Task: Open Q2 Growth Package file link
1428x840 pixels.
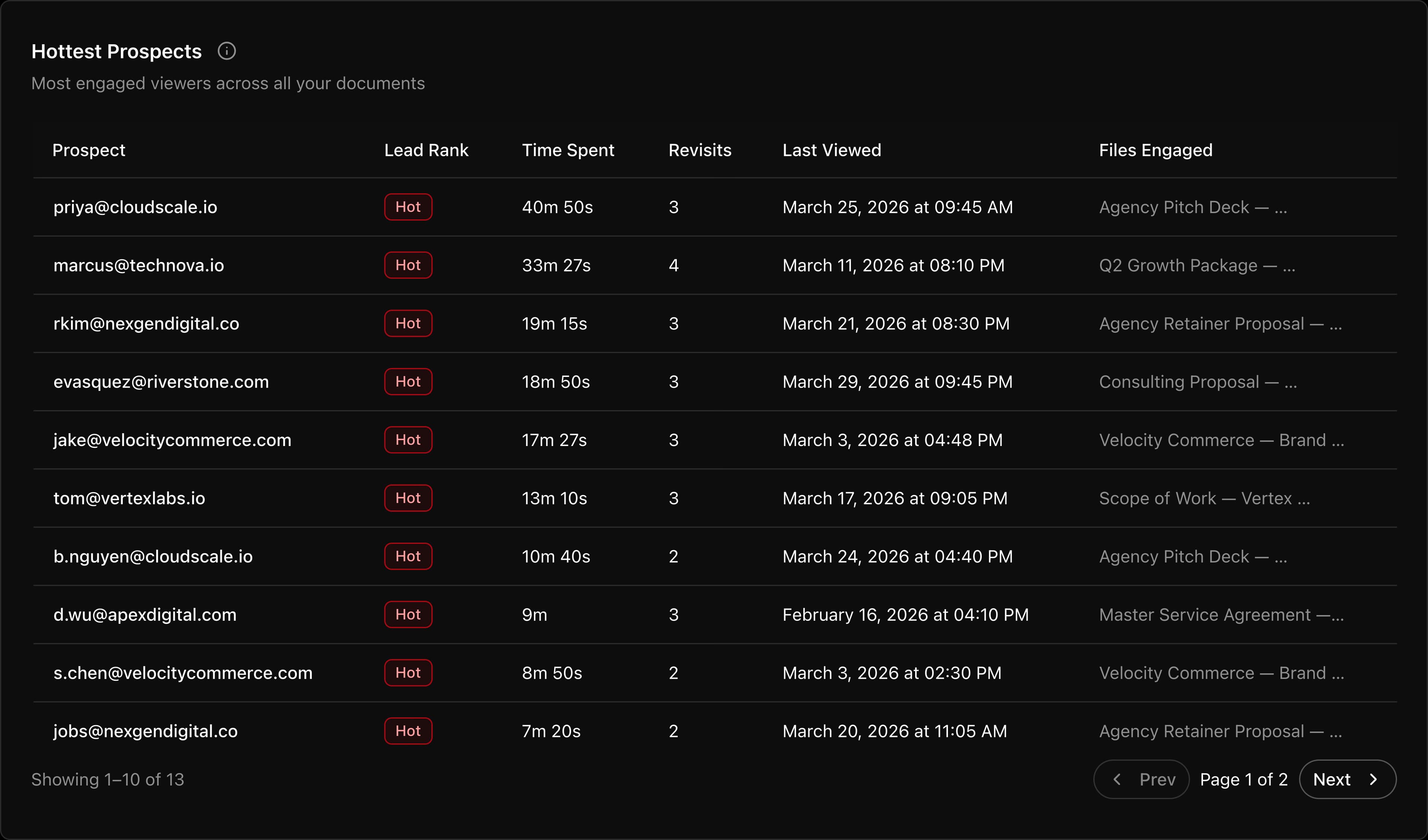Action: point(1196,266)
